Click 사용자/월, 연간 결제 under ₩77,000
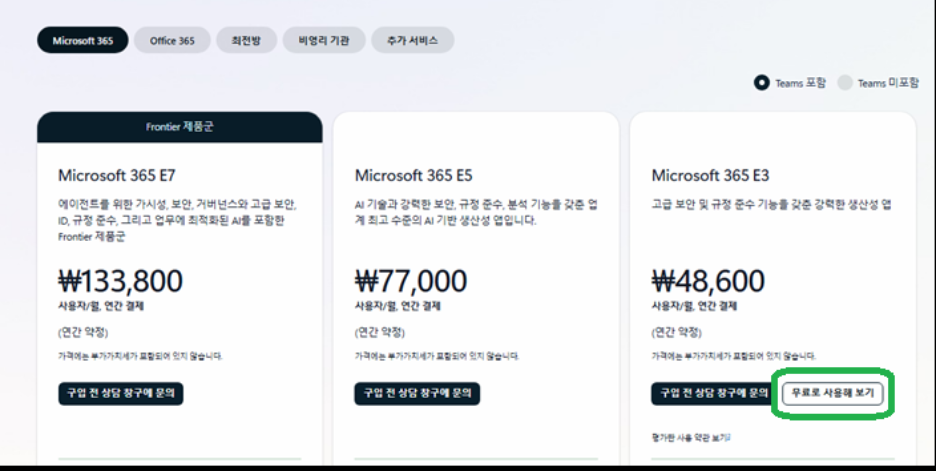Image resolution: width=936 pixels, height=471 pixels. click(398, 306)
